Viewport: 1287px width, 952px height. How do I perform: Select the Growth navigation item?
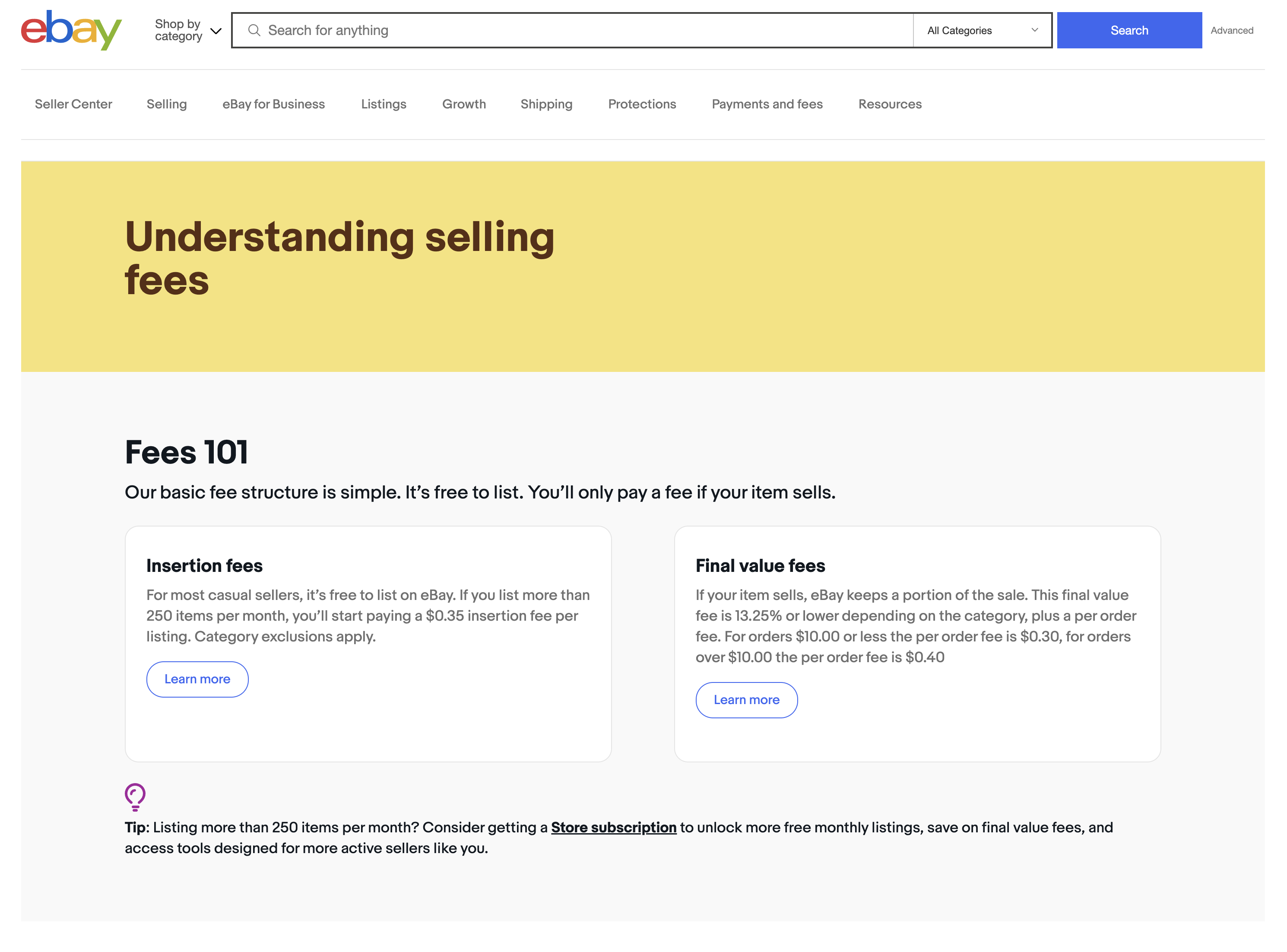464,104
